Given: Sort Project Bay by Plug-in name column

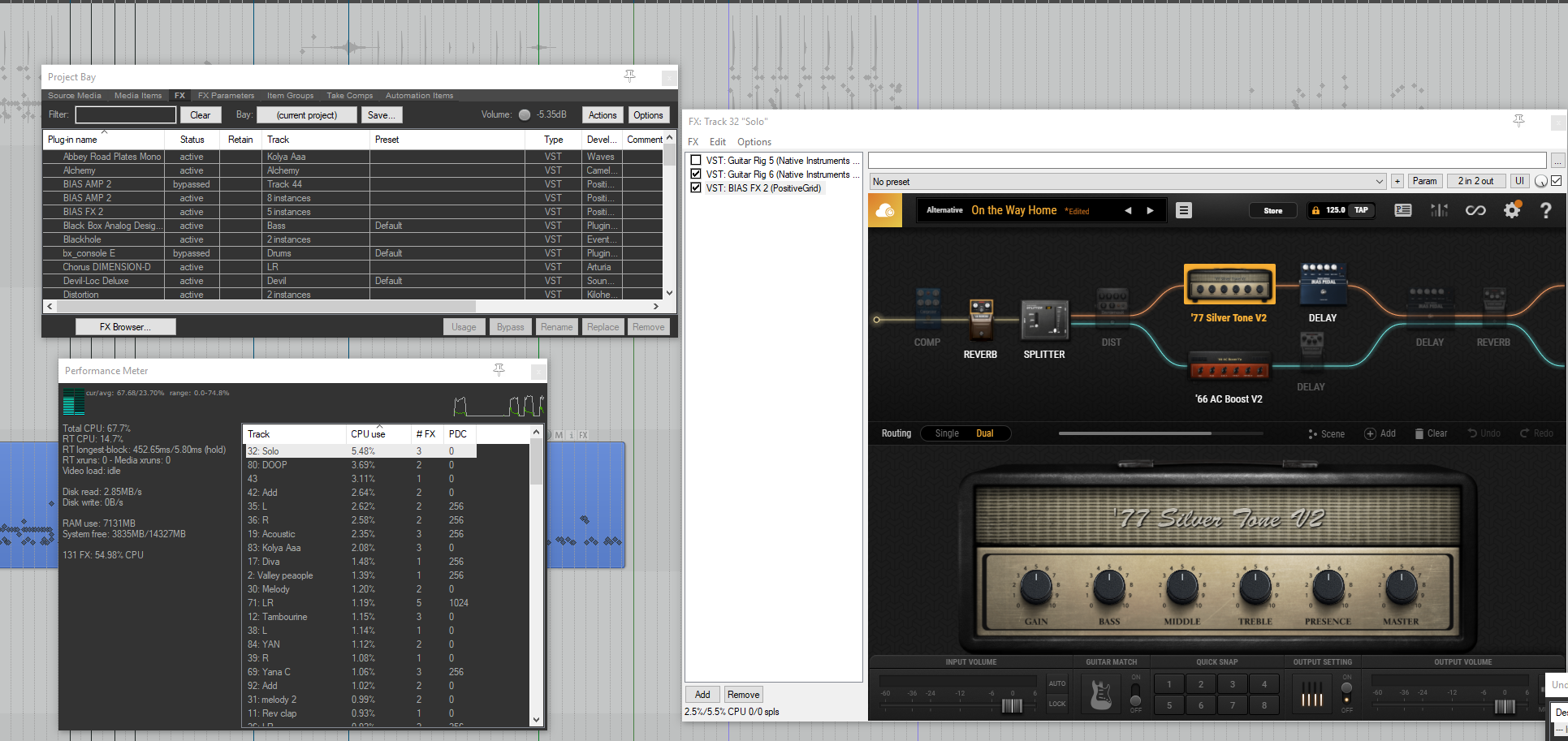Looking at the screenshot, I should pyautogui.click(x=104, y=140).
